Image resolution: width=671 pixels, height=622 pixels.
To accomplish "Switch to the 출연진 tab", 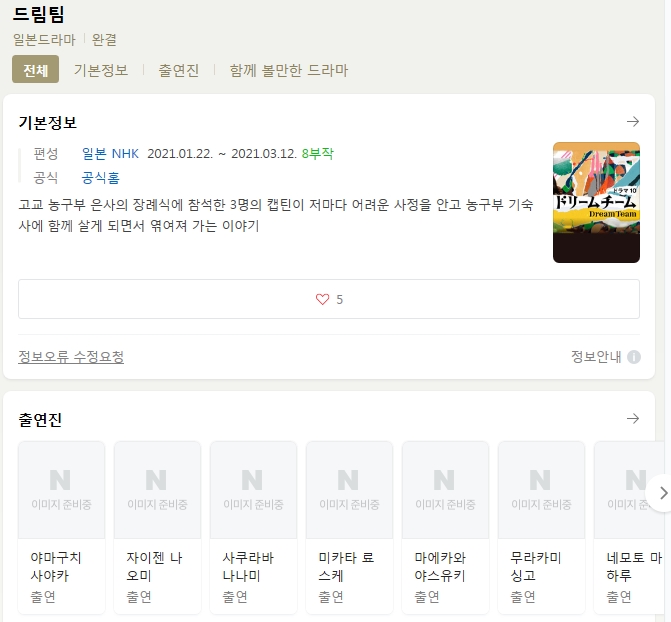I will 178,70.
